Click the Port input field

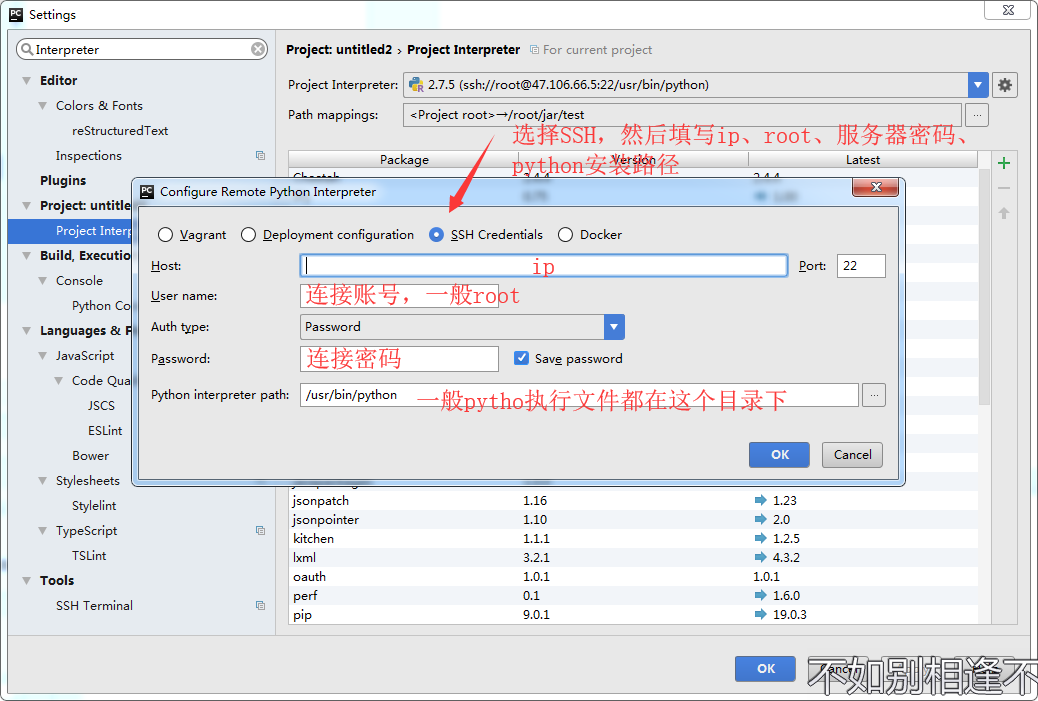point(861,265)
